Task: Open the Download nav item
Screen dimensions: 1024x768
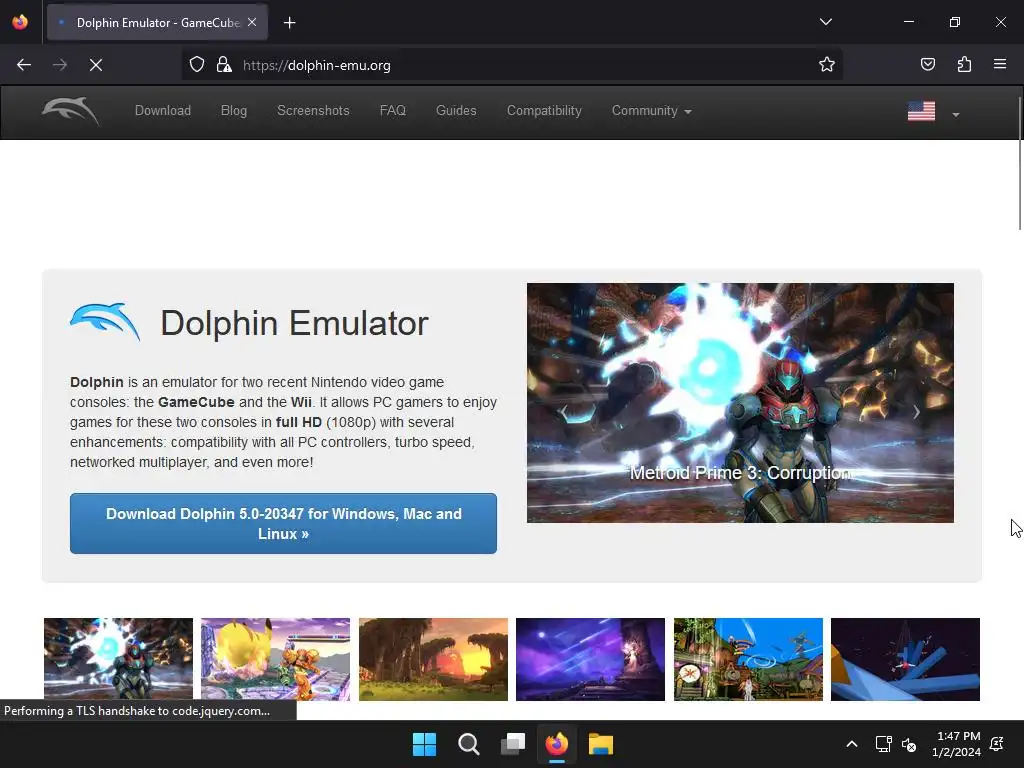Action: pyautogui.click(x=163, y=110)
